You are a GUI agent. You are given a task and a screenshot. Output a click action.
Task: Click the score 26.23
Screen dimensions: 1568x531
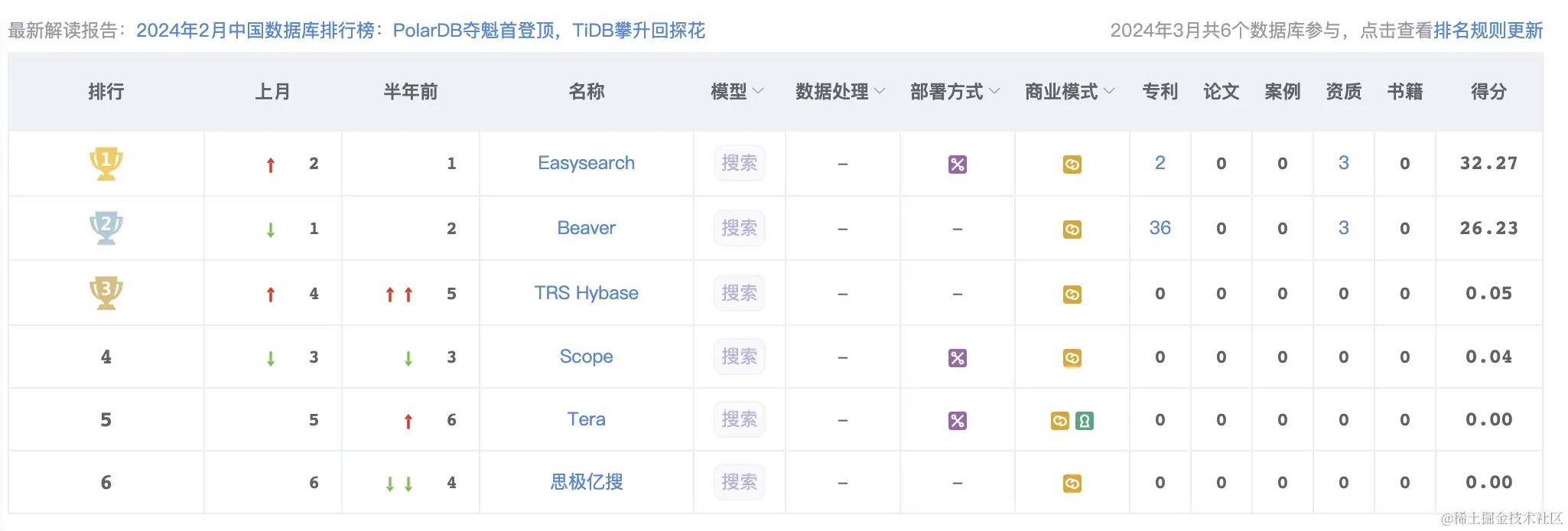(1489, 228)
